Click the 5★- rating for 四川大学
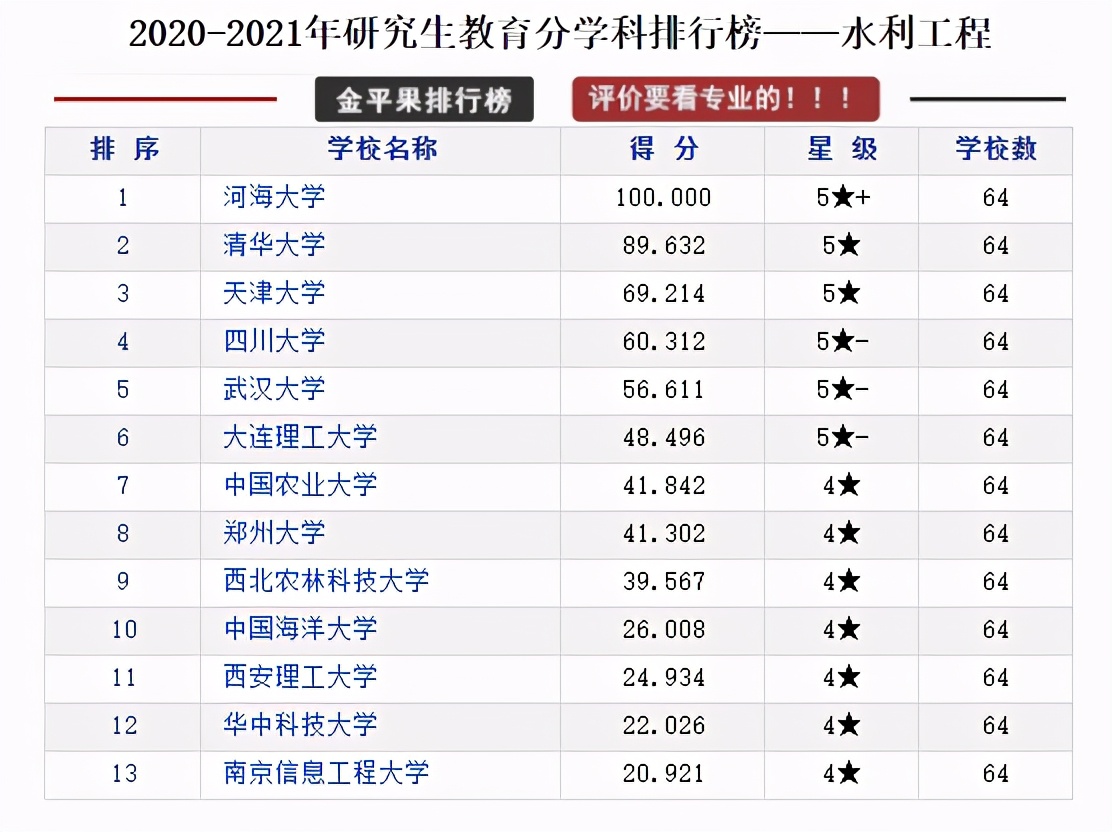 click(840, 342)
